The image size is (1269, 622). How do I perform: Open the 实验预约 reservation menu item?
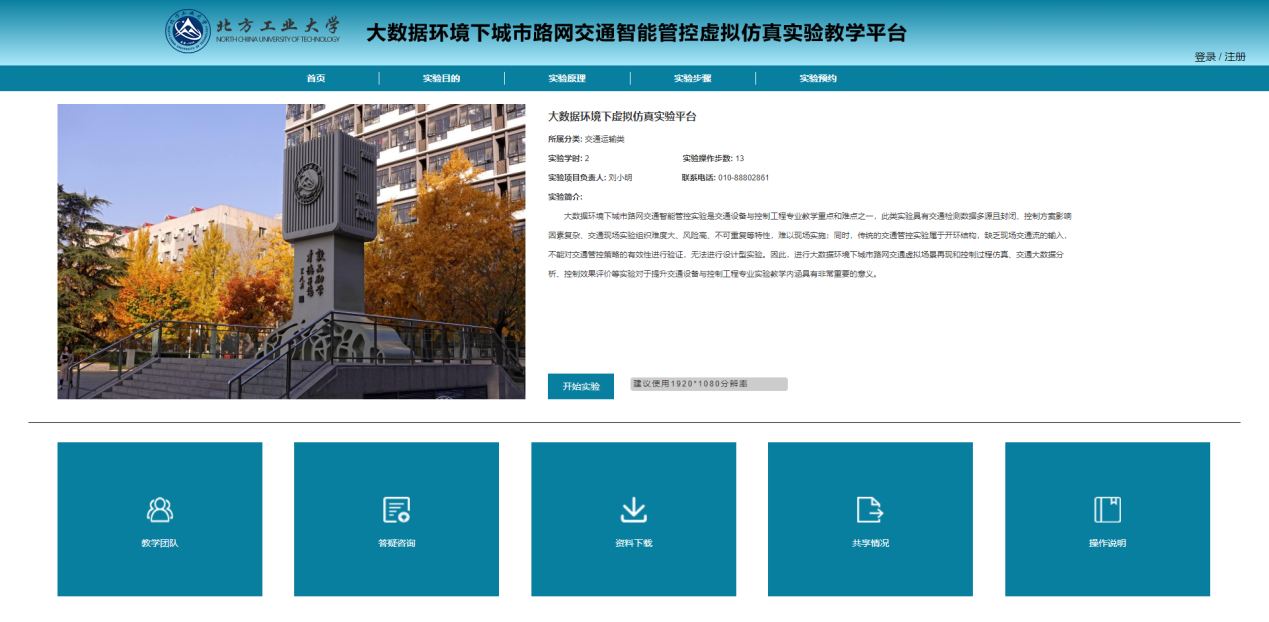click(817, 78)
